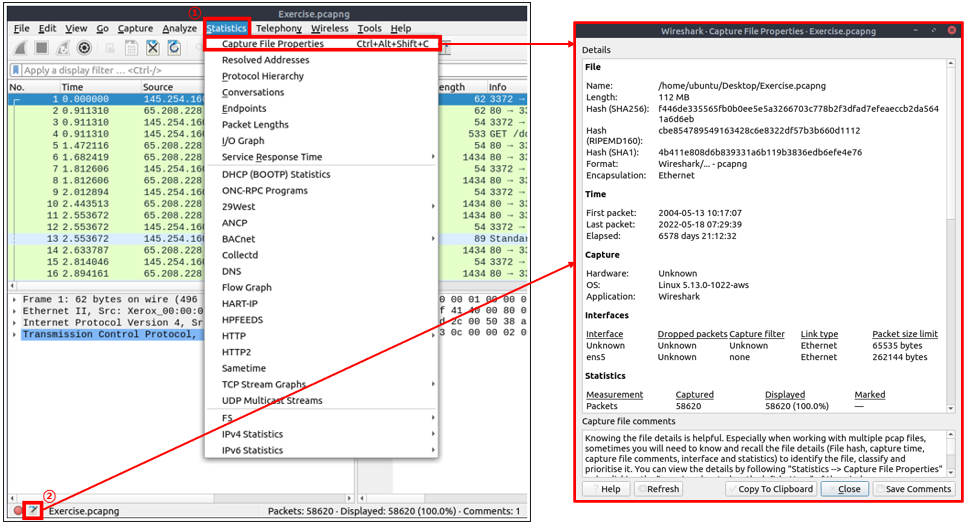Open the Wireless menu
Image resolution: width=975 pixels, height=526 pixels.
click(x=330, y=29)
